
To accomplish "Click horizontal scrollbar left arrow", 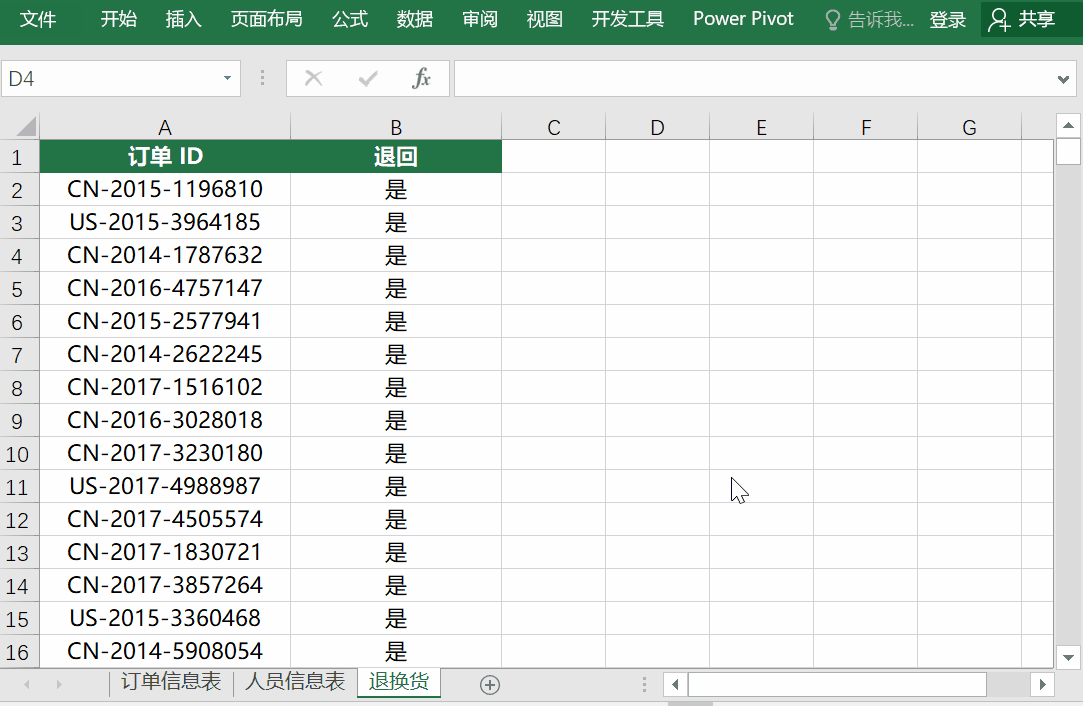I will click(675, 685).
